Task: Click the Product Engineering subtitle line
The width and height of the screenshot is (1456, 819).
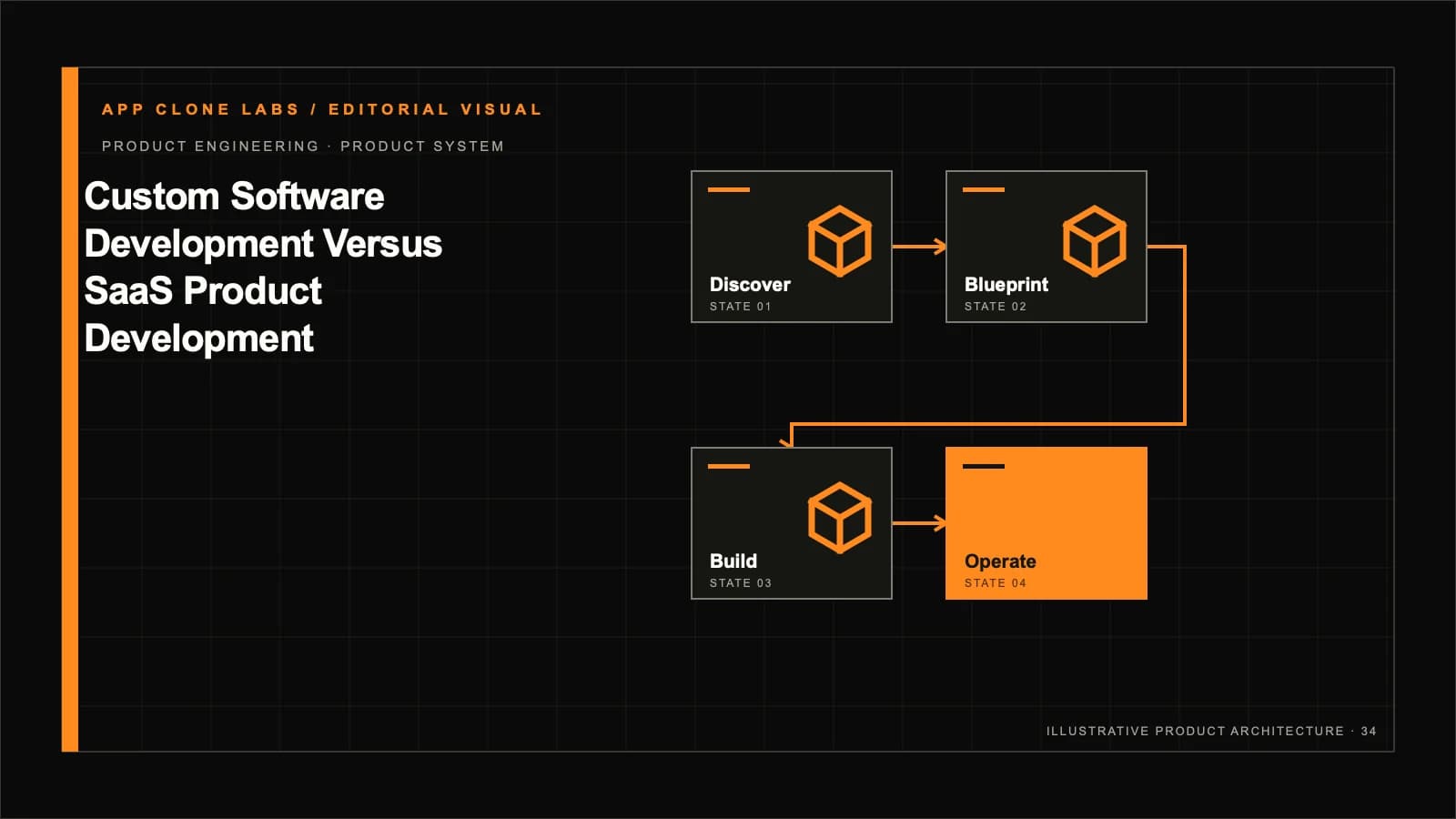Action: point(303,147)
